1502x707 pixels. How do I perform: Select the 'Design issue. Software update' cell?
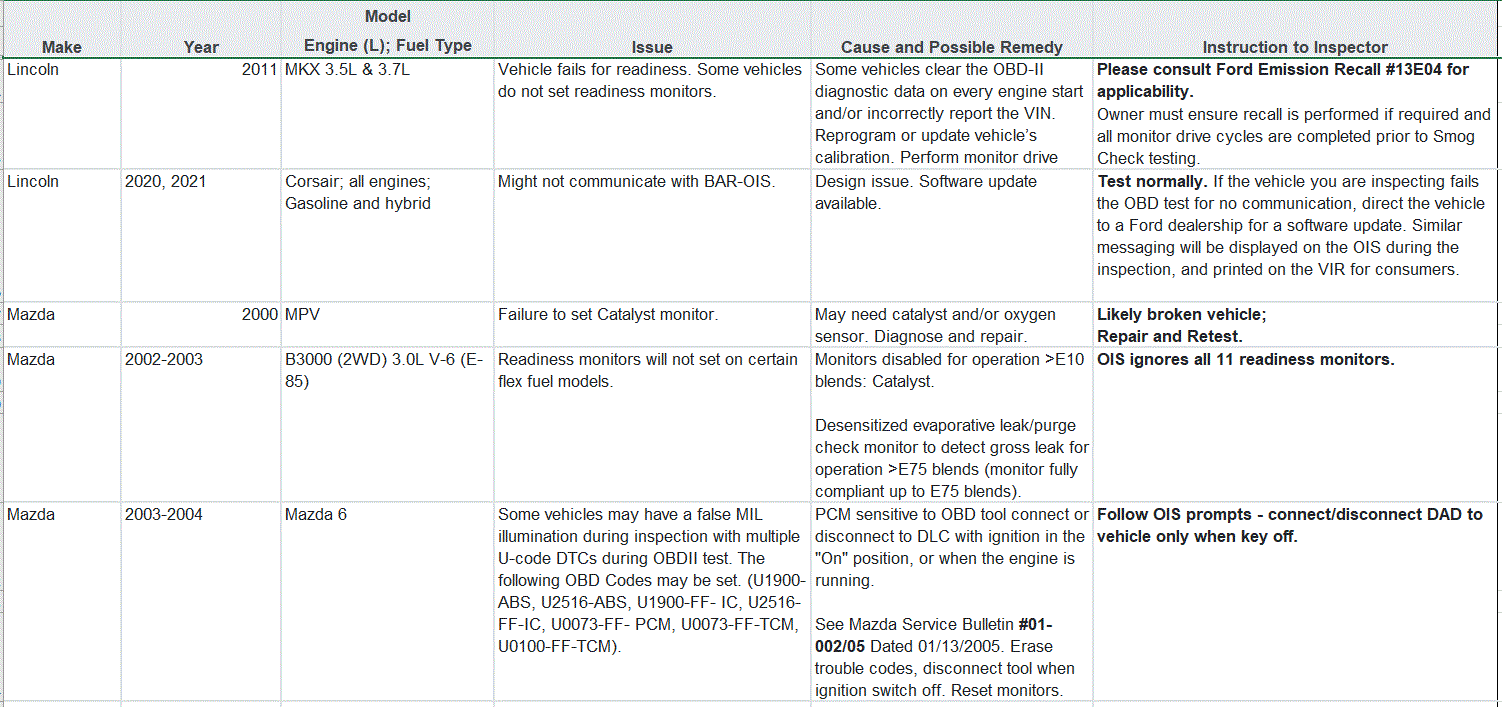[x=951, y=236]
